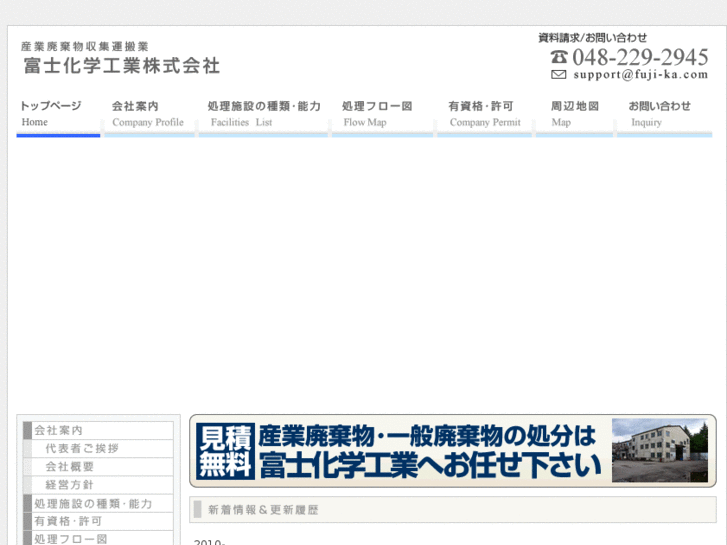Click 資料請求/お問い合わせ heading text
The image size is (727, 545).
tap(592, 38)
